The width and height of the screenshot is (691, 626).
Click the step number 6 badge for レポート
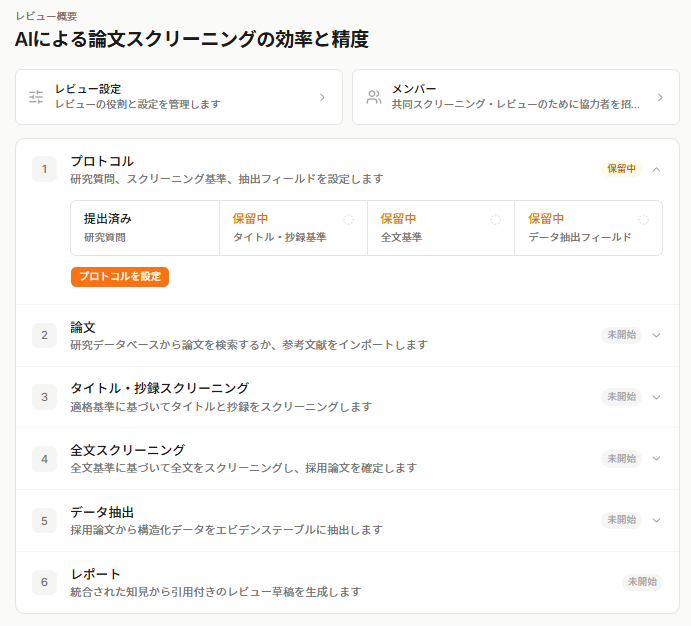tap(45, 582)
